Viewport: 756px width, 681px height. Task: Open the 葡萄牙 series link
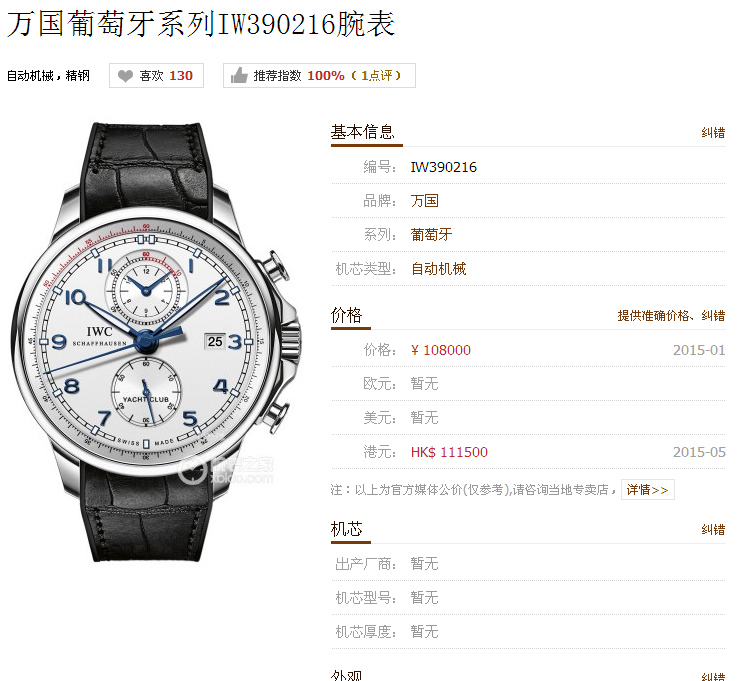tap(431, 234)
